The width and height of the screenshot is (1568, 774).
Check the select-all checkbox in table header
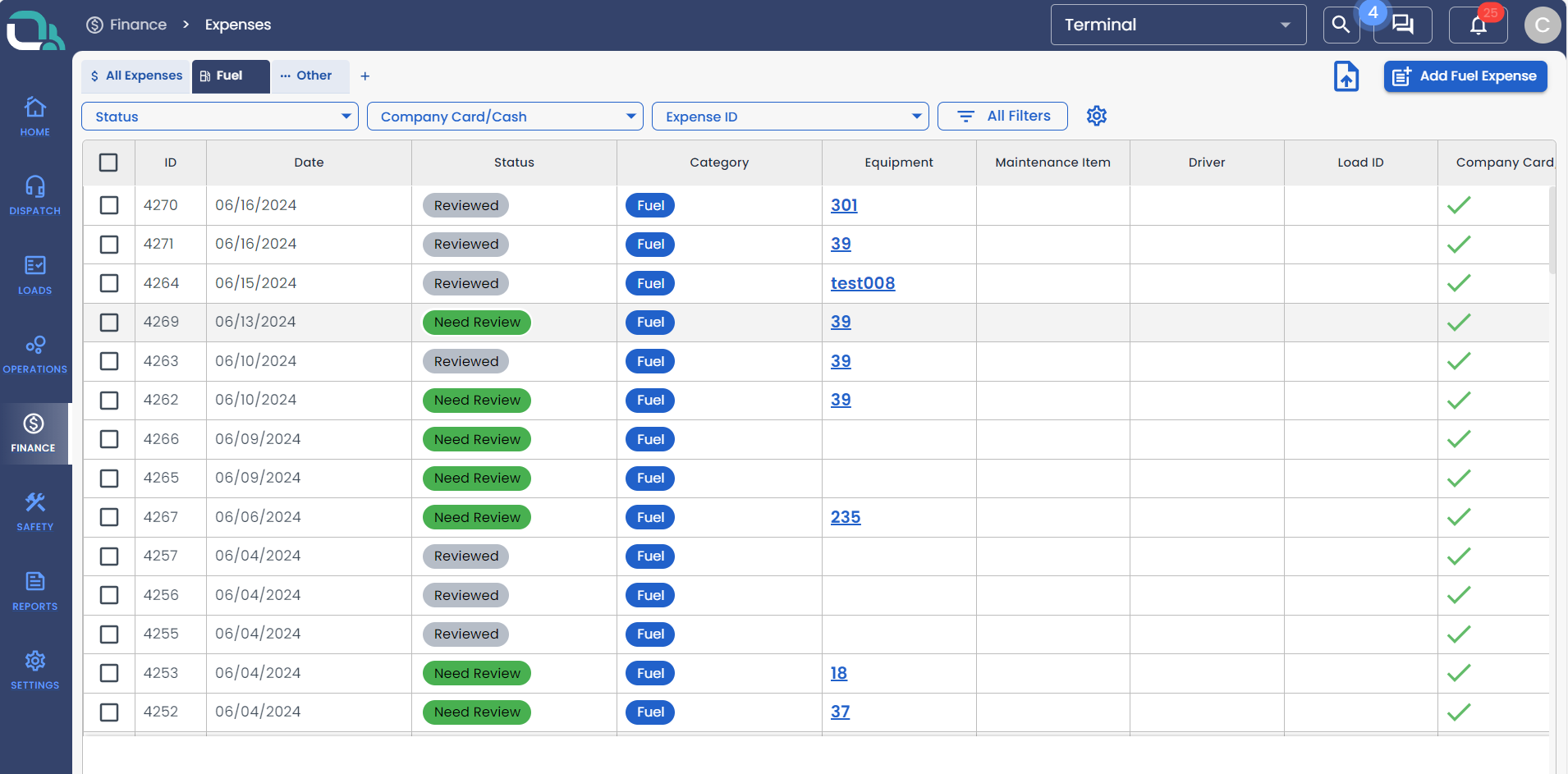108,162
